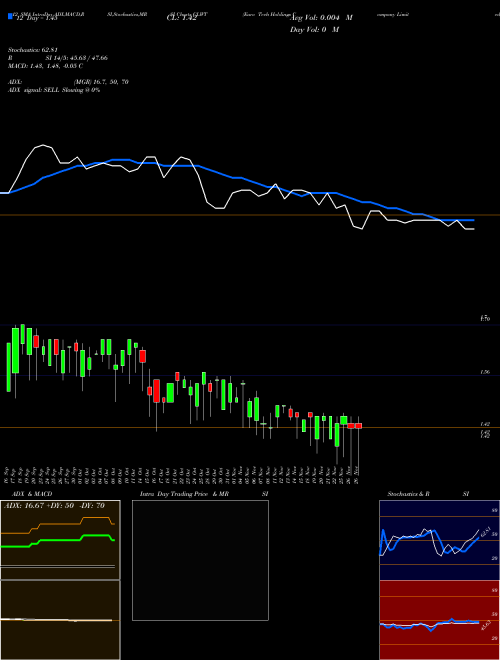Click the 'MACD: 1.48, 1.48, -0.05 C' line
The image size is (500, 660).
point(45,66)
